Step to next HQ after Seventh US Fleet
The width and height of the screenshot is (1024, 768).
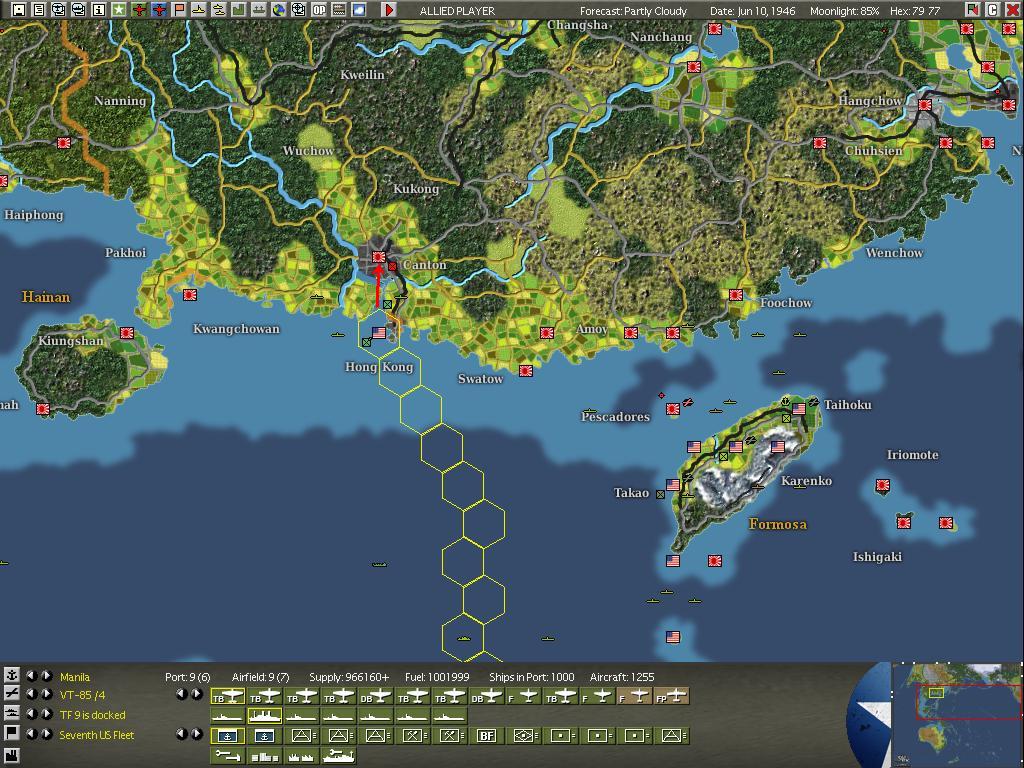(46, 733)
